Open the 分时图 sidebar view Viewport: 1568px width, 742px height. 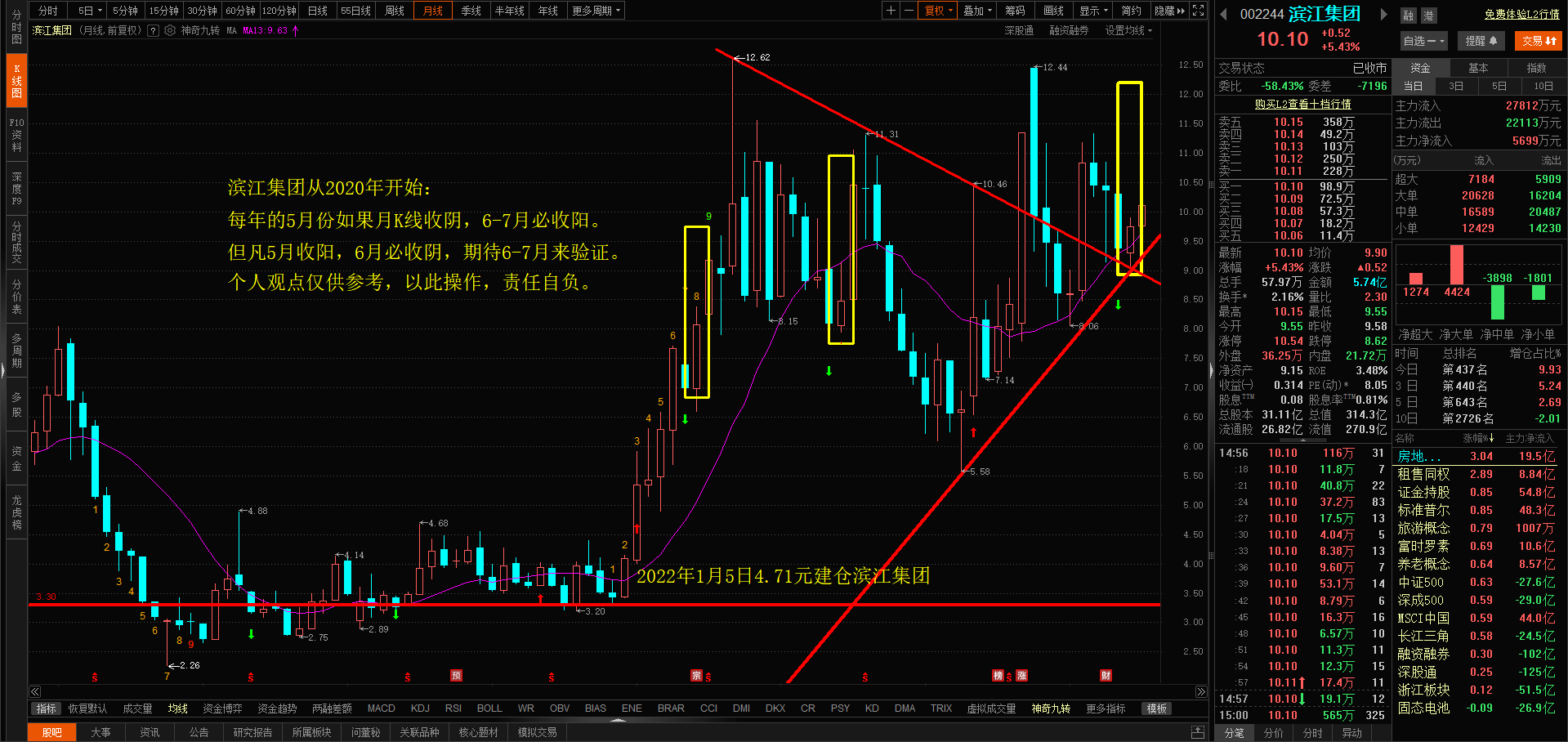point(16,27)
